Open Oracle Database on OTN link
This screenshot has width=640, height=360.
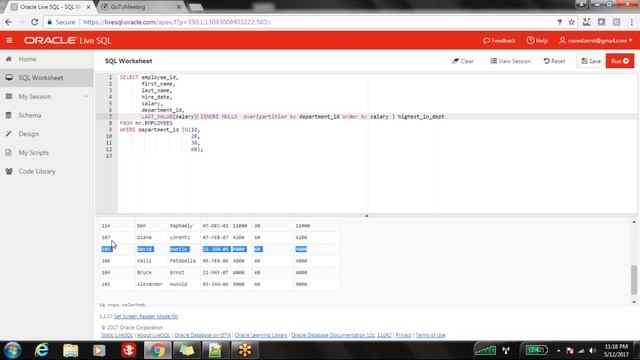tap(202, 335)
